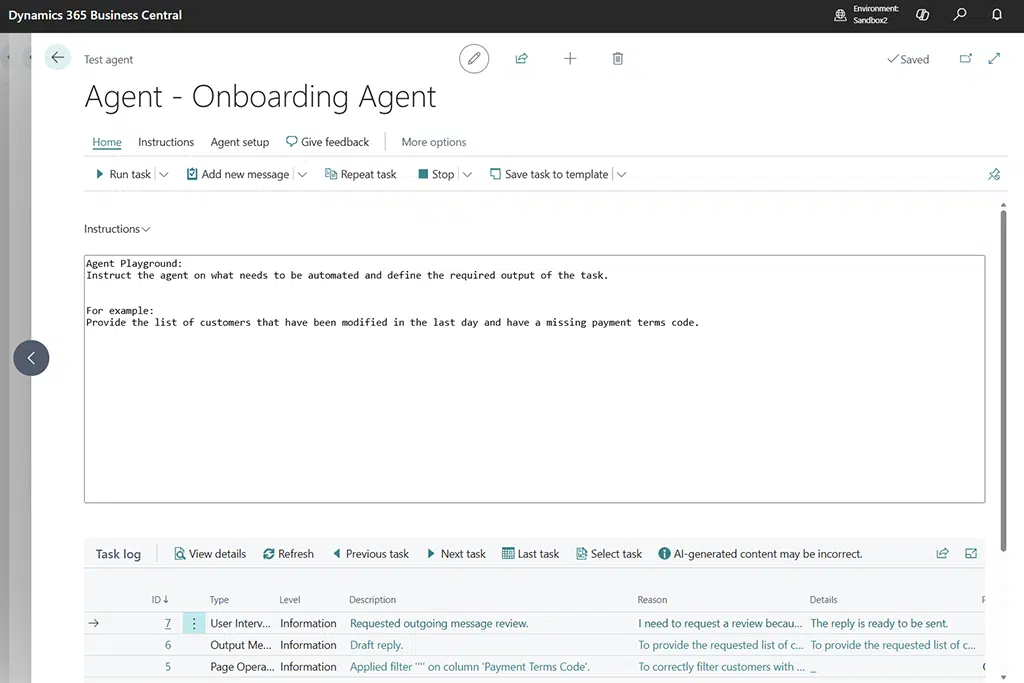Image resolution: width=1024 pixels, height=683 pixels.
Task: Click 'The reply is ready to be sent.' cell
Action: point(879,624)
